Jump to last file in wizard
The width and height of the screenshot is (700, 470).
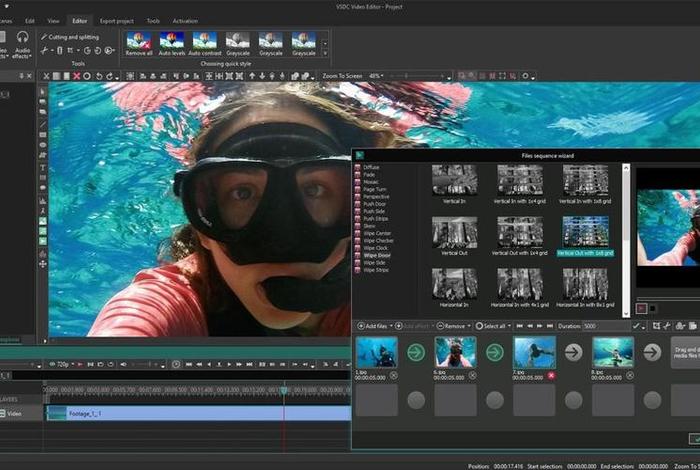550,326
